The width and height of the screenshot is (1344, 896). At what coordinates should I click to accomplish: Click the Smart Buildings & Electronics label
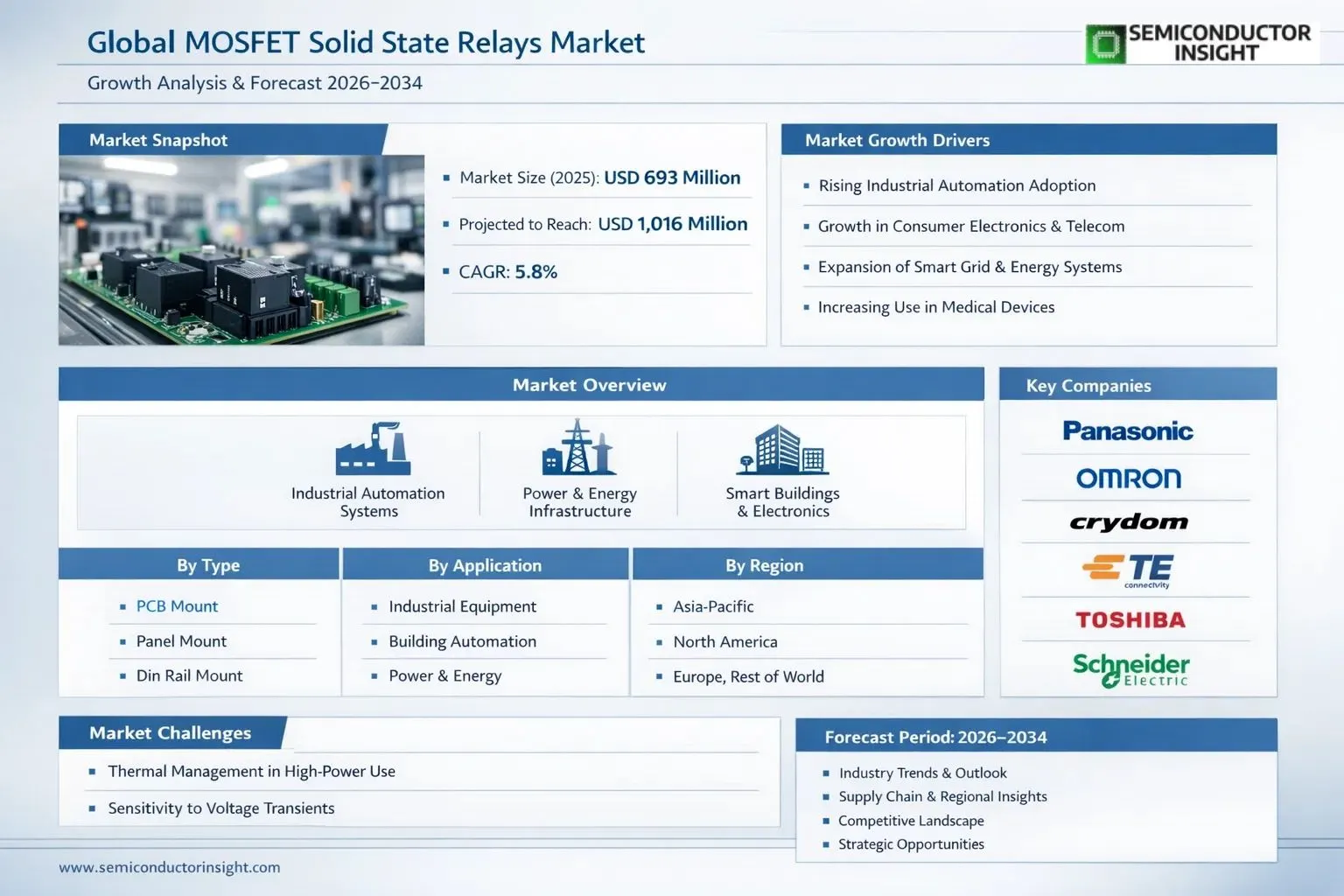click(782, 502)
